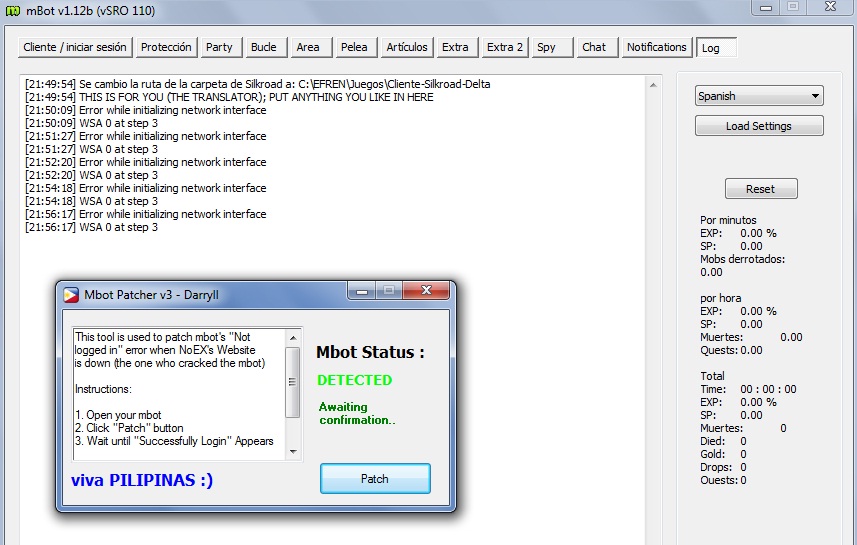Minimize the mBot main window
Viewport: 857px width, 545px height.
766,7
